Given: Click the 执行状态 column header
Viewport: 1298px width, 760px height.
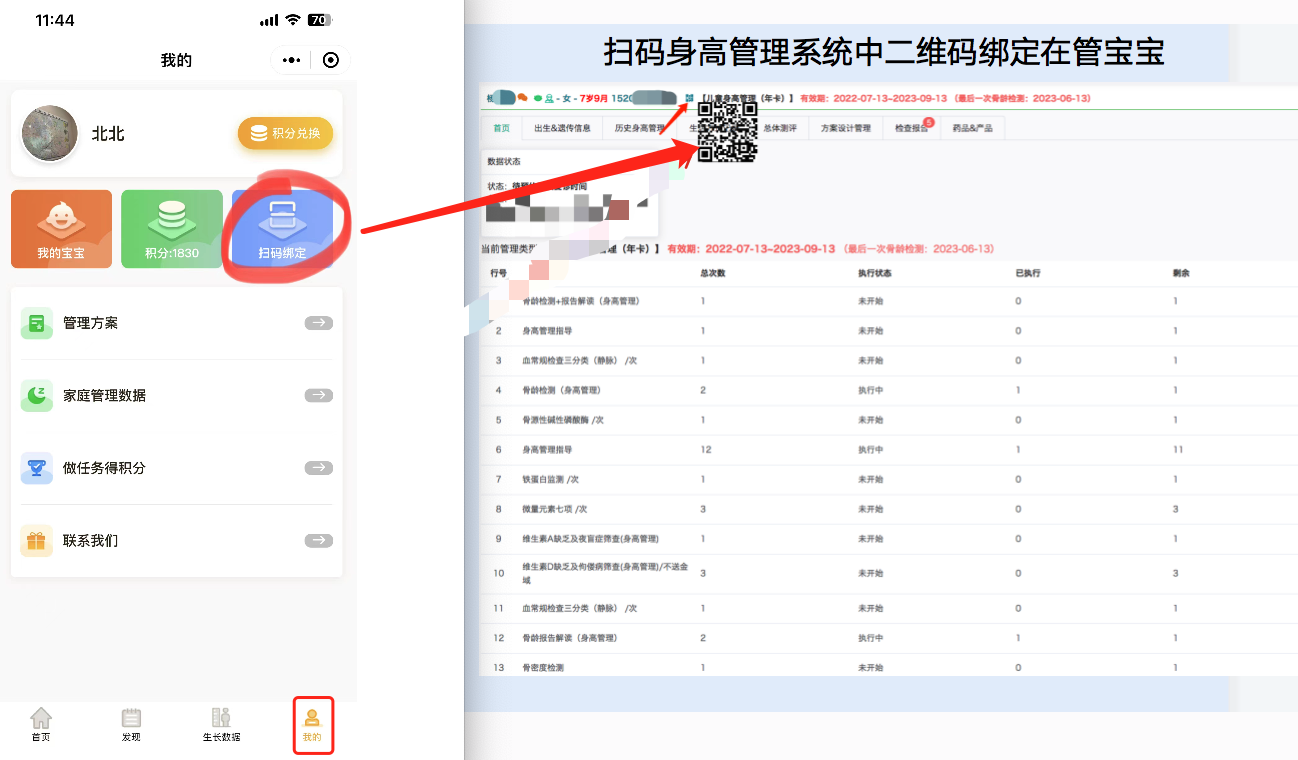Looking at the screenshot, I should [x=874, y=272].
